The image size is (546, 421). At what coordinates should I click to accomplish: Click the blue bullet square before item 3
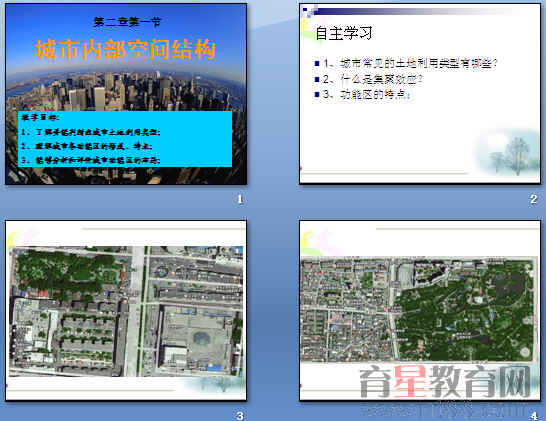point(317,94)
